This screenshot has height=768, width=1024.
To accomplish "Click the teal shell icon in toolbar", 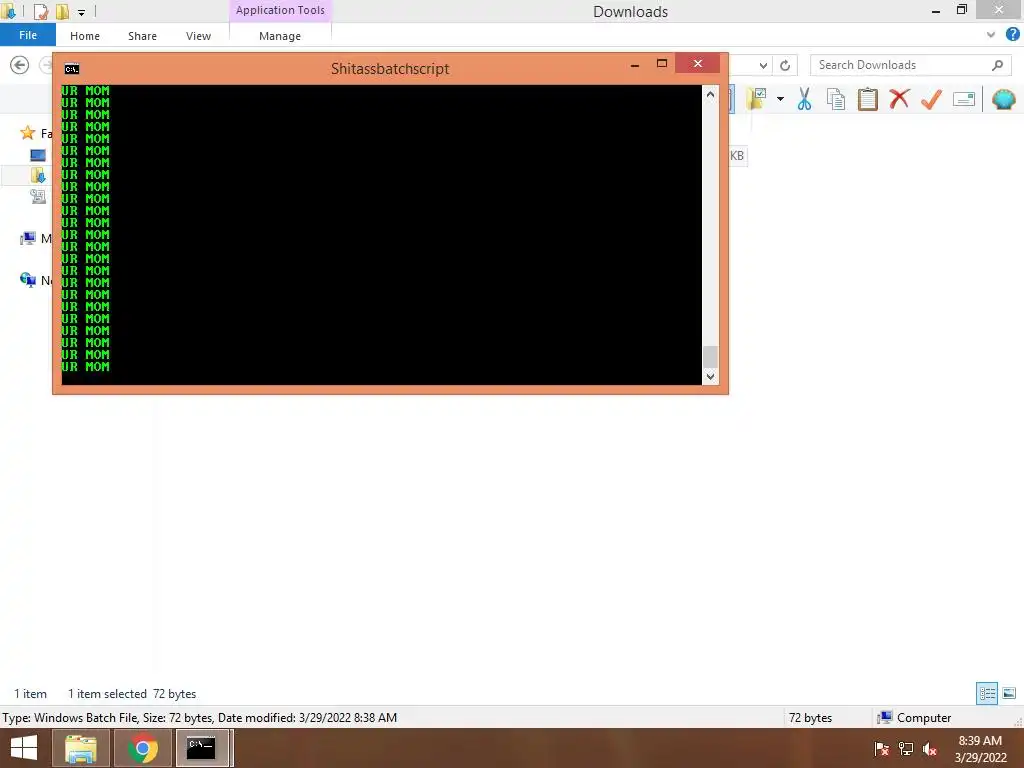I will [x=1003, y=99].
